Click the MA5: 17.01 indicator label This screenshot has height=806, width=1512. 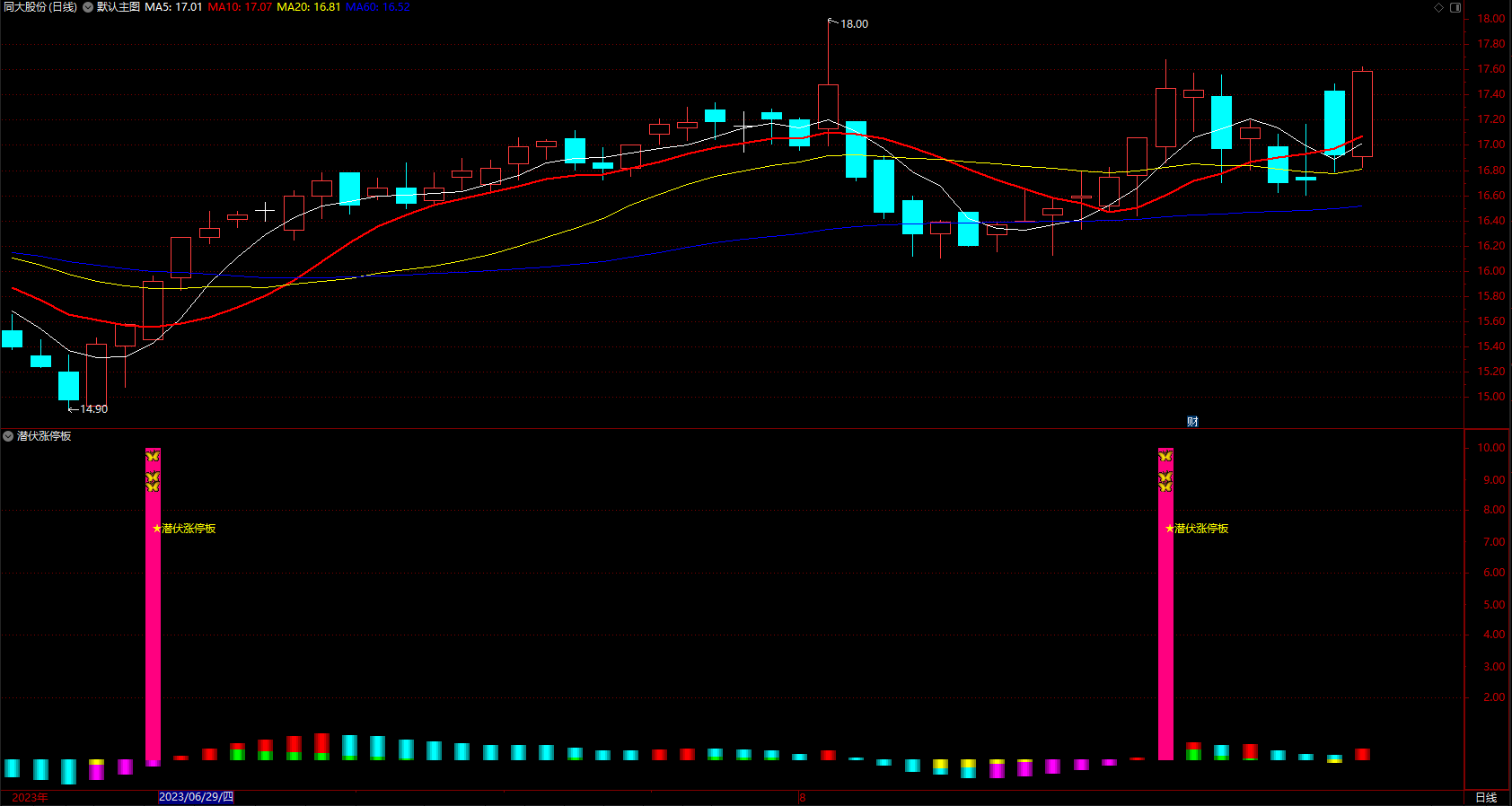click(x=173, y=7)
